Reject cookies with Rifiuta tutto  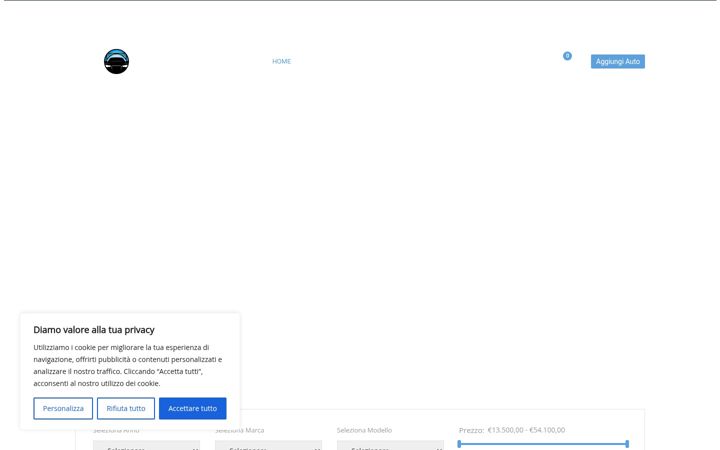(x=126, y=408)
